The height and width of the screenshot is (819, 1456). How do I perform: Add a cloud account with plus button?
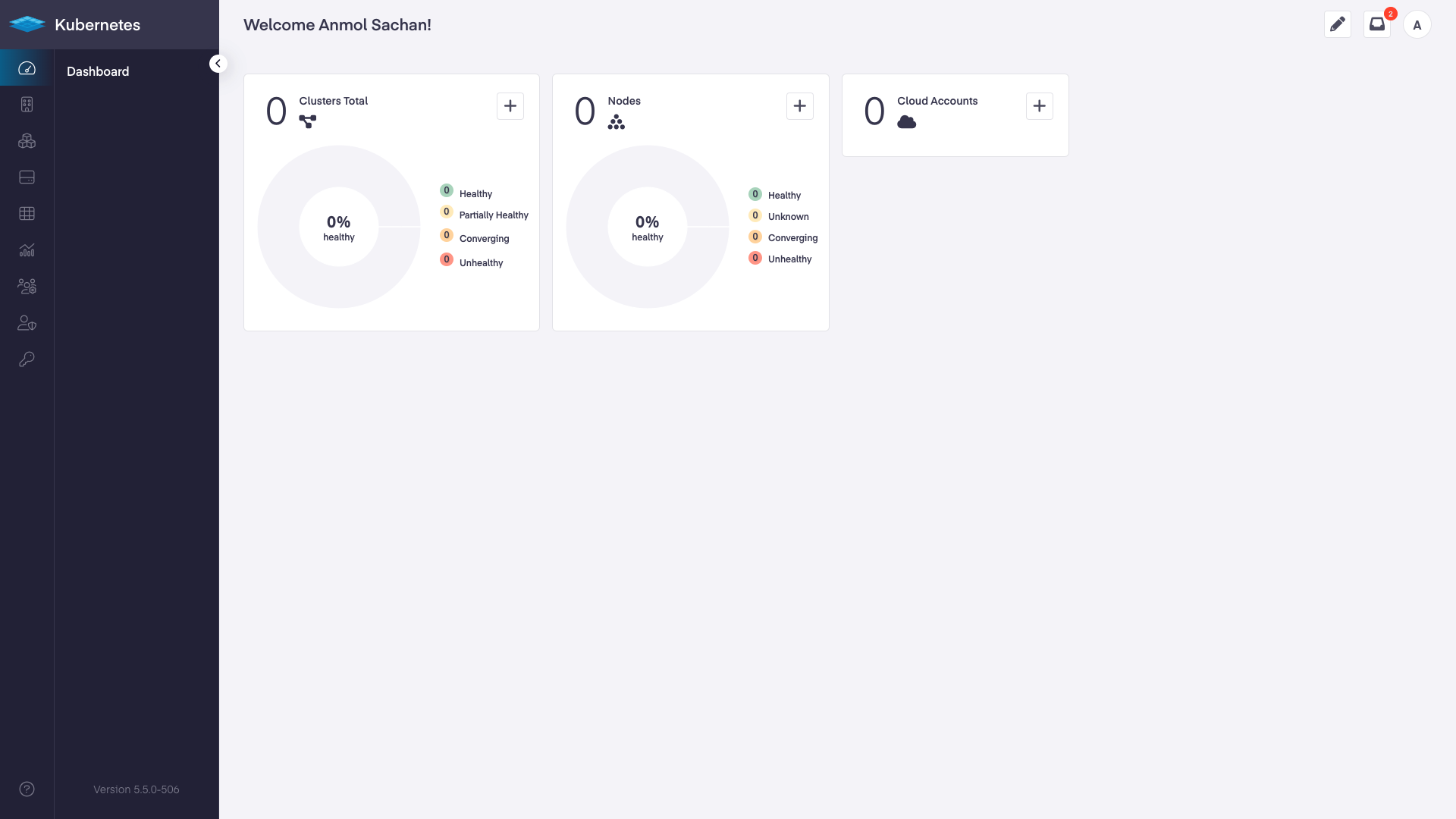(x=1039, y=106)
